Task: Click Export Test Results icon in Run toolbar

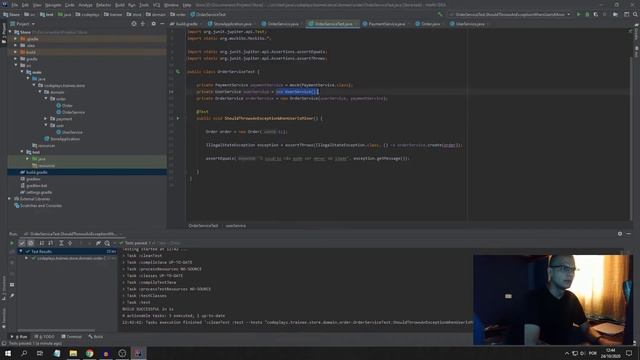Action: [98, 243]
